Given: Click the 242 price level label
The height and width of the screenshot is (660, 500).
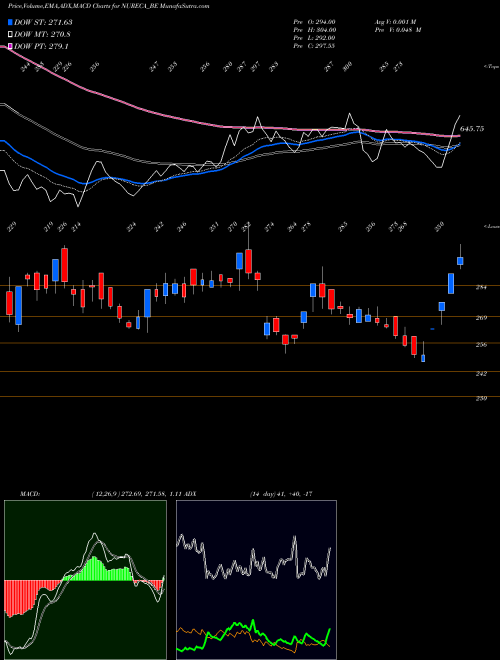Looking at the screenshot, I should pos(481,373).
